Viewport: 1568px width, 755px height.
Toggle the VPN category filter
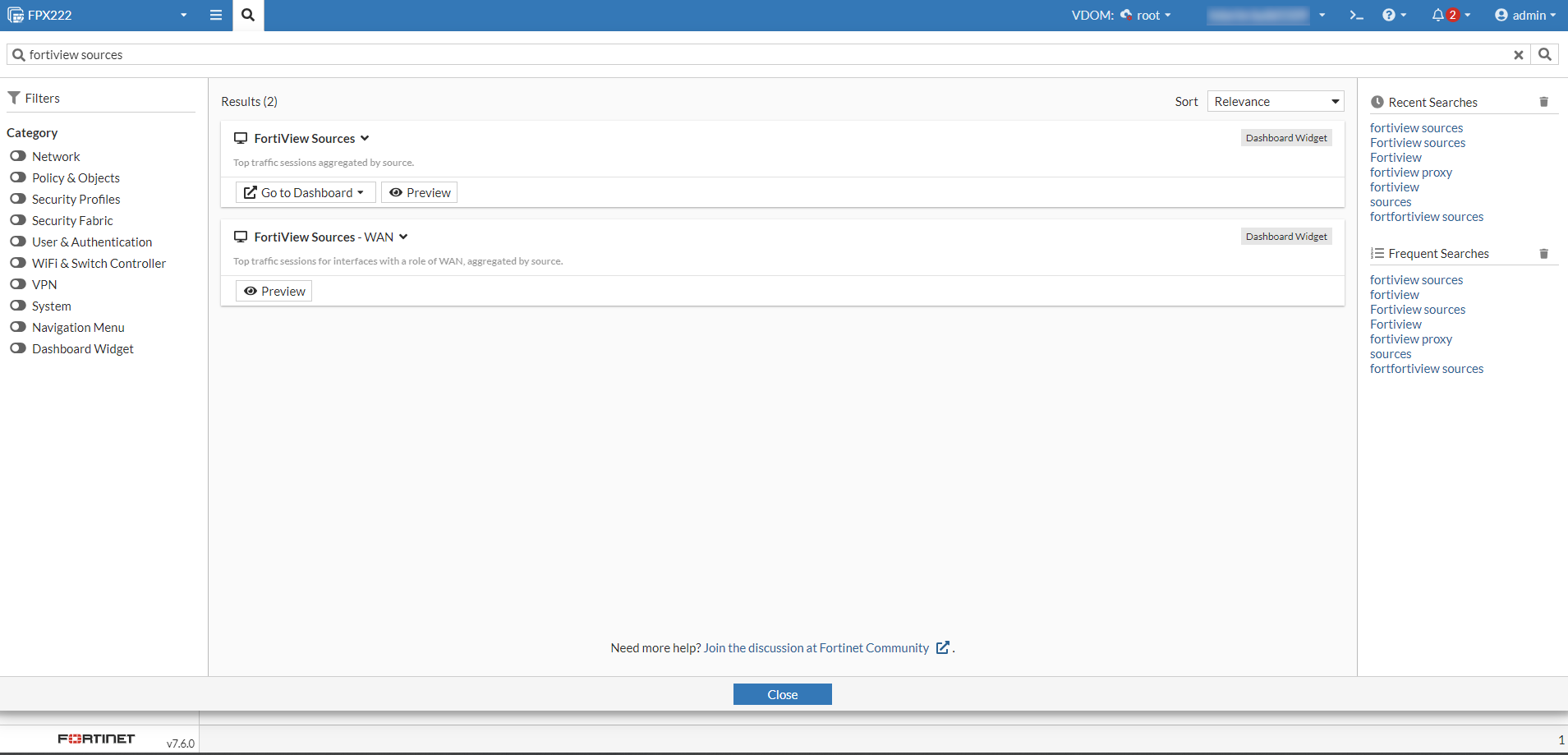click(x=18, y=284)
